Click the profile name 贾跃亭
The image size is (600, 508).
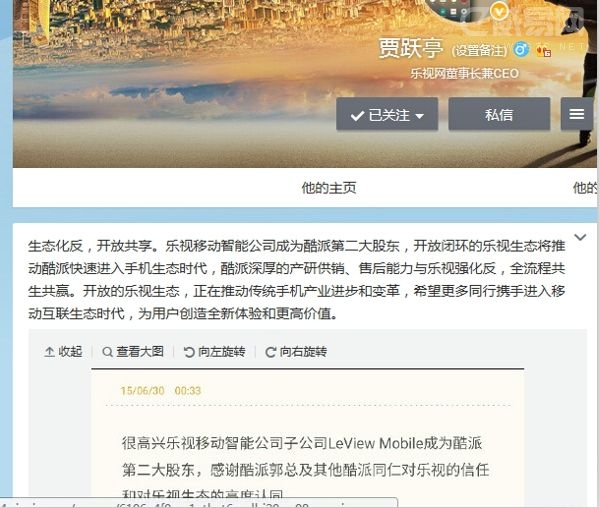point(411,49)
